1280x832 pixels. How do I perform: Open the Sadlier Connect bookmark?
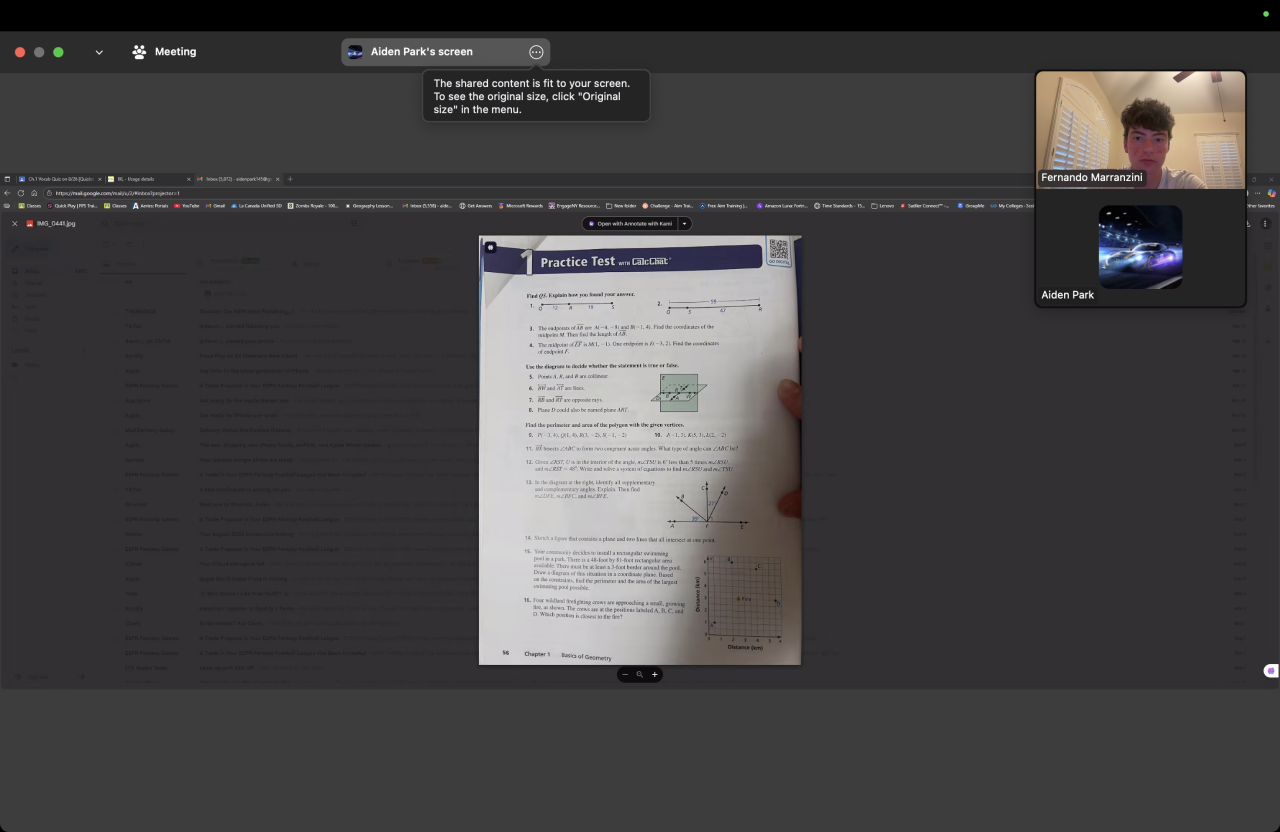tap(926, 206)
